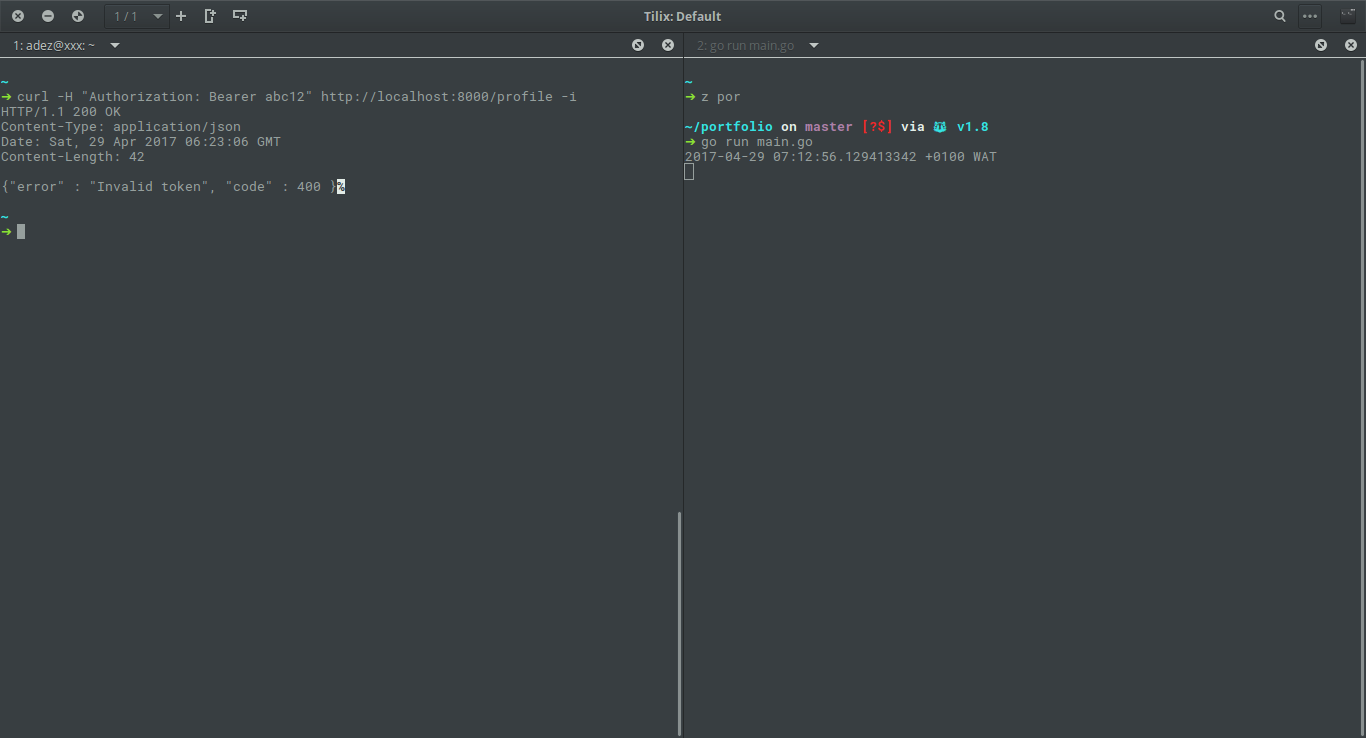Close the go run main.go terminal pane
The image size is (1366, 738).
(x=1351, y=45)
